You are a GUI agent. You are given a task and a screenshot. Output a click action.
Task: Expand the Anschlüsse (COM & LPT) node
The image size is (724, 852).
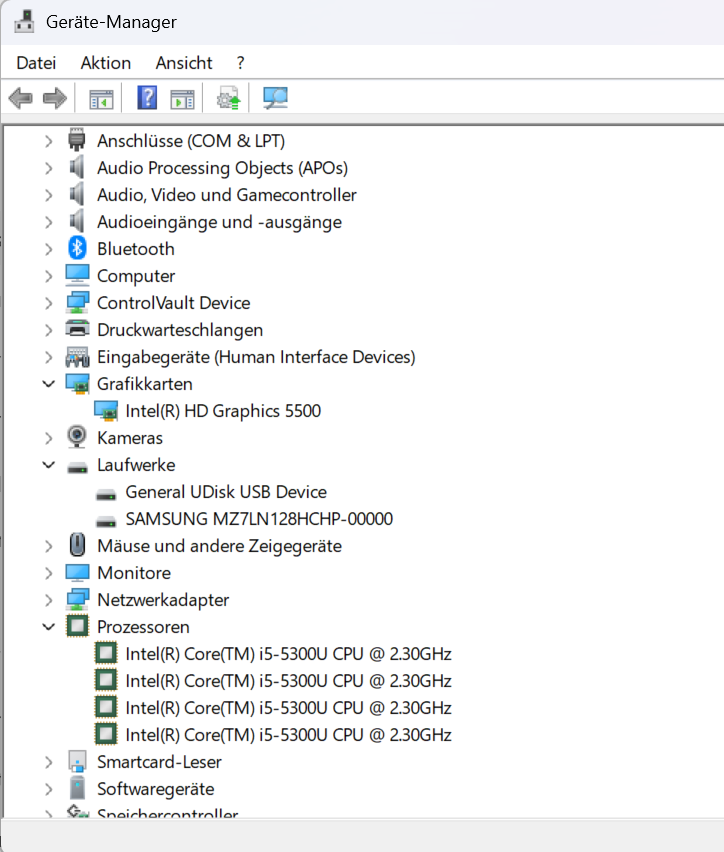pos(48,141)
